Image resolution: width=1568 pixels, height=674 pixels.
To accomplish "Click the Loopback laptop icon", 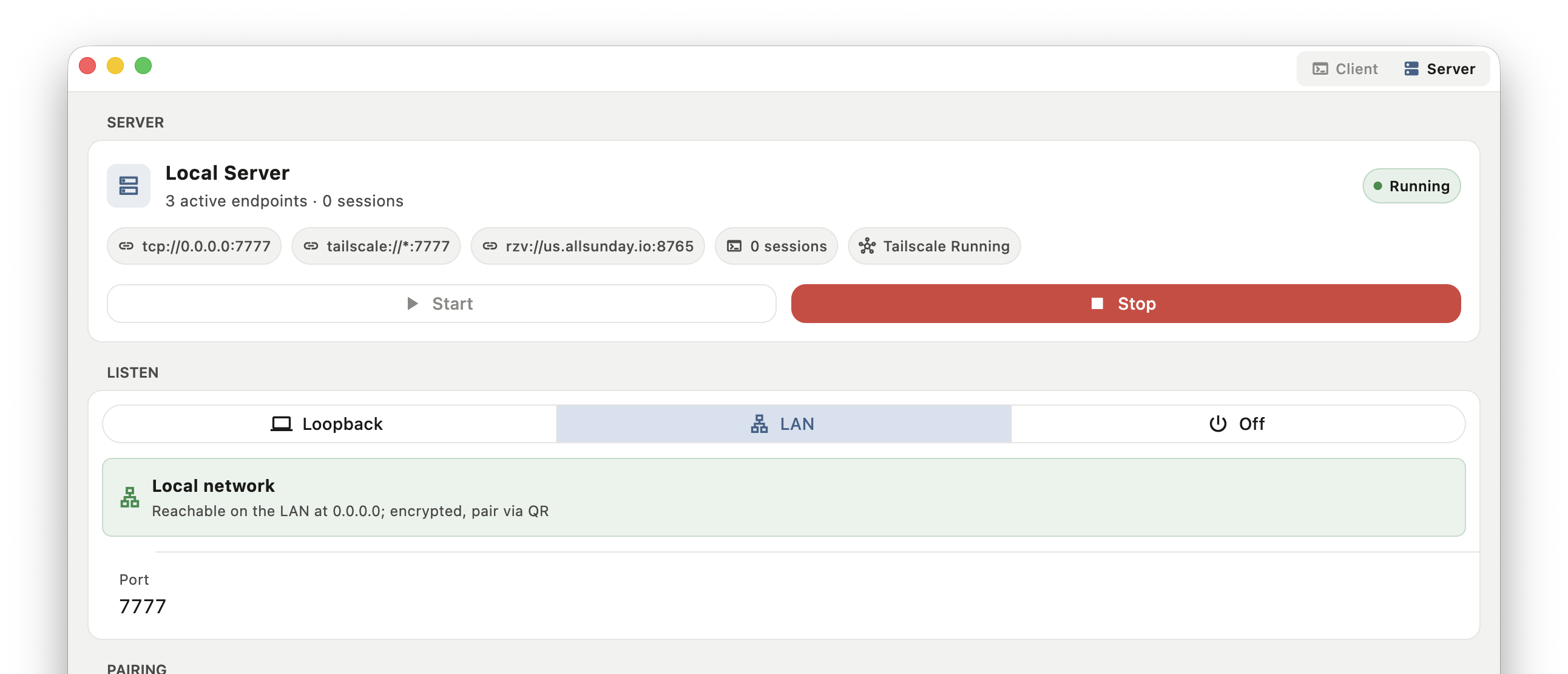I will (x=281, y=424).
